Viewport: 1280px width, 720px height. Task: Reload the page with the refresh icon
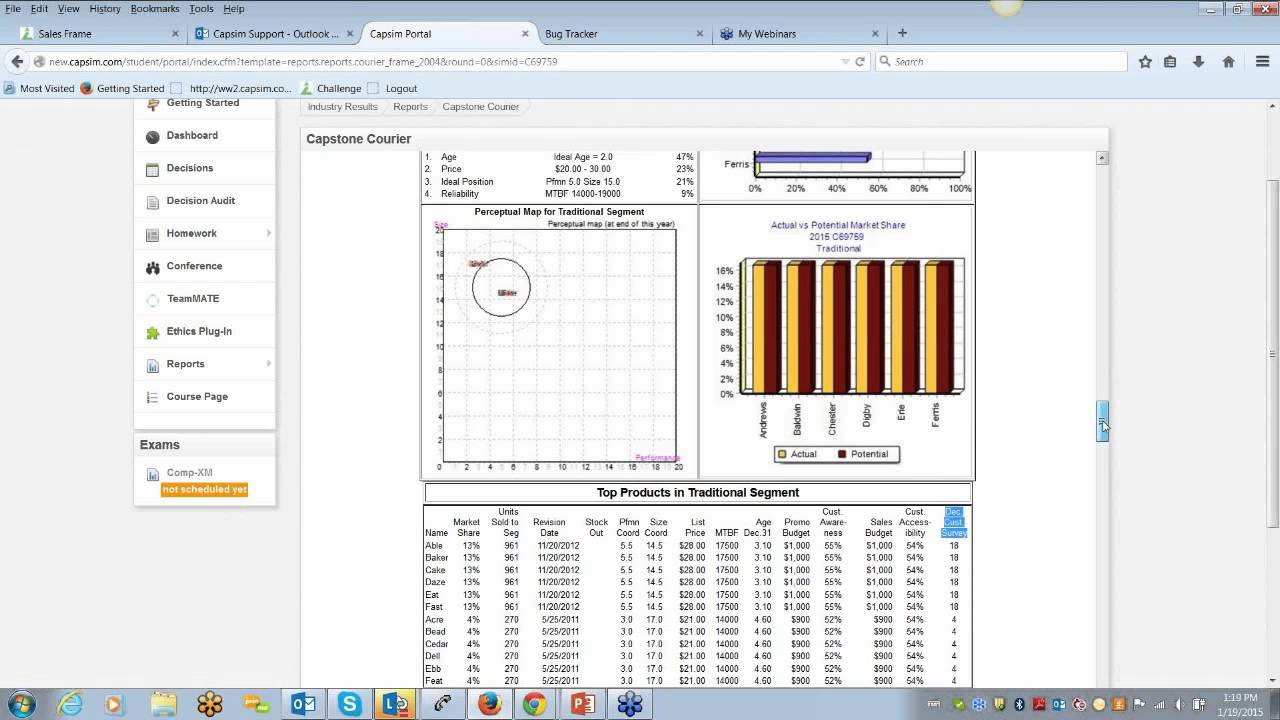pyautogui.click(x=859, y=61)
